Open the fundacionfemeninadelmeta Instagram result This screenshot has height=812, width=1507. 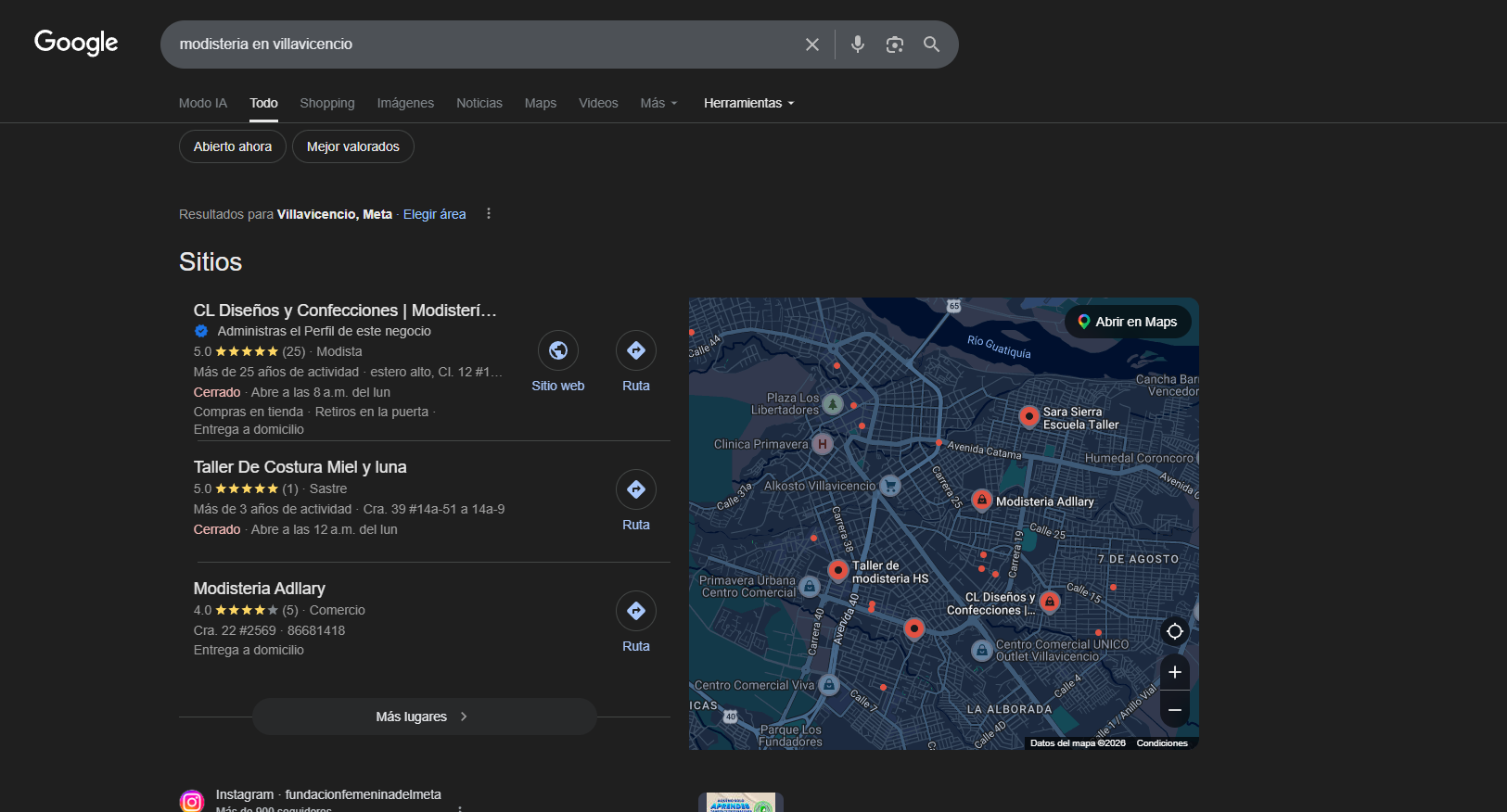pyautogui.click(x=328, y=794)
